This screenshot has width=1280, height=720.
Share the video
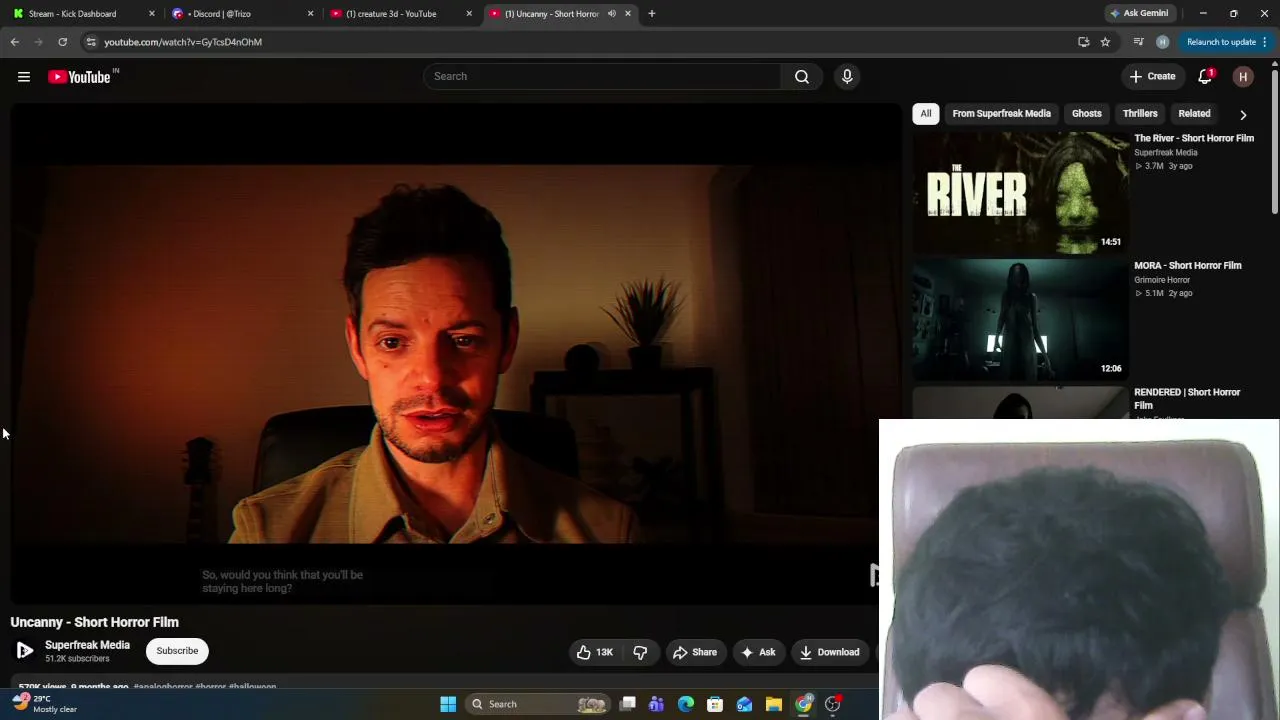click(695, 652)
